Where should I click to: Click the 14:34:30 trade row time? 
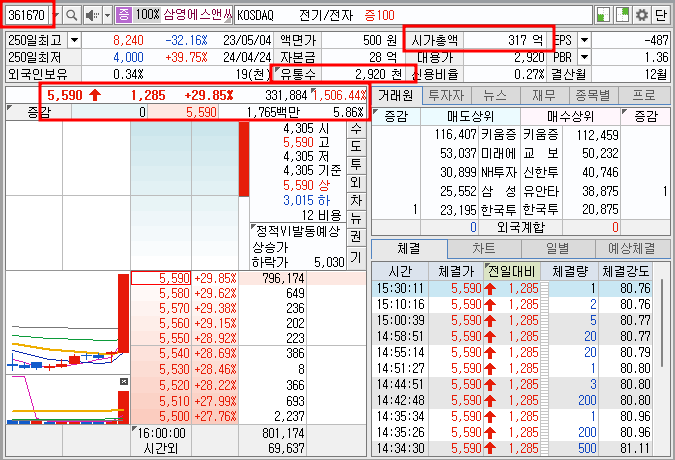[x=400, y=448]
